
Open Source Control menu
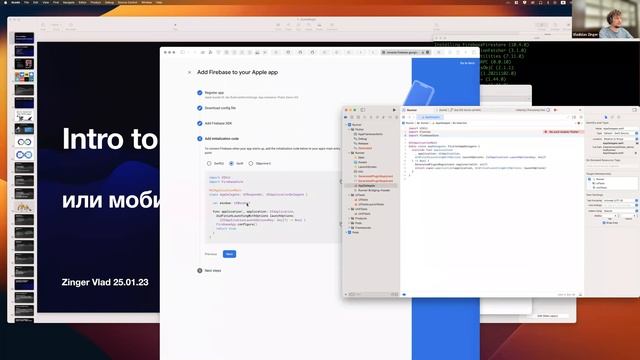pos(127,2)
